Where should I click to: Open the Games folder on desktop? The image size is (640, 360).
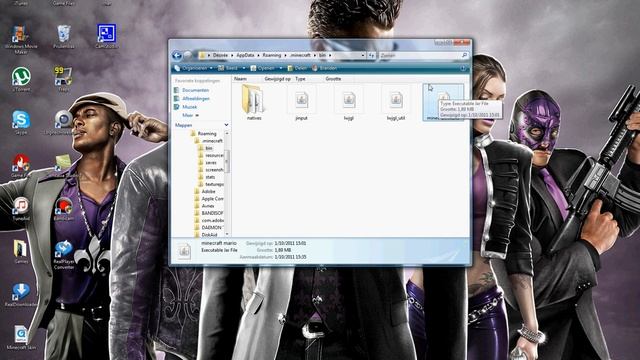point(20,251)
